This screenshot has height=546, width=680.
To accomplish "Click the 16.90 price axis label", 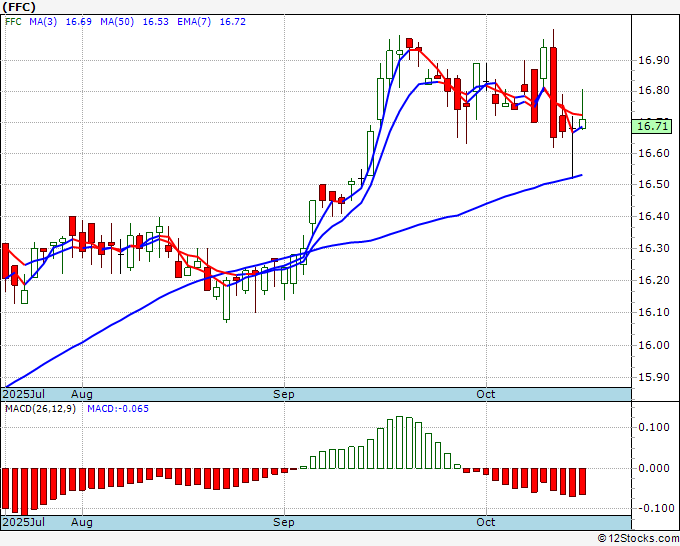I will [654, 60].
